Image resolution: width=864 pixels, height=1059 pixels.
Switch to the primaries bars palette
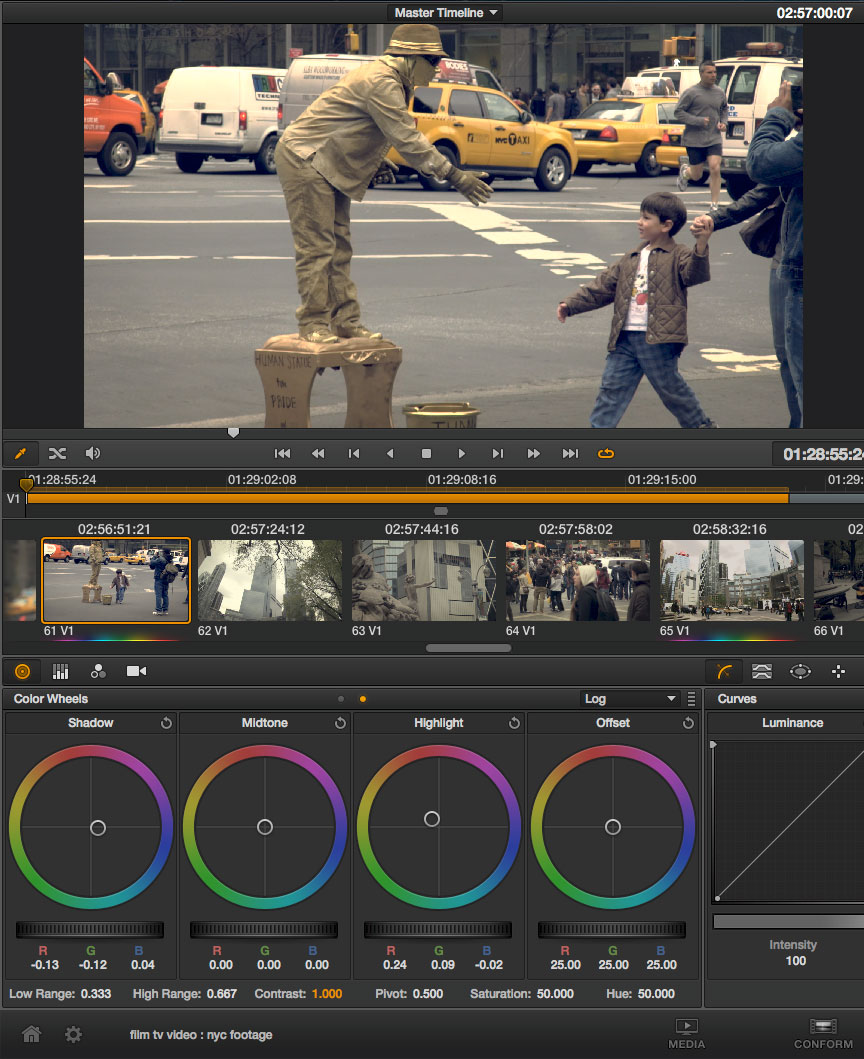point(60,672)
